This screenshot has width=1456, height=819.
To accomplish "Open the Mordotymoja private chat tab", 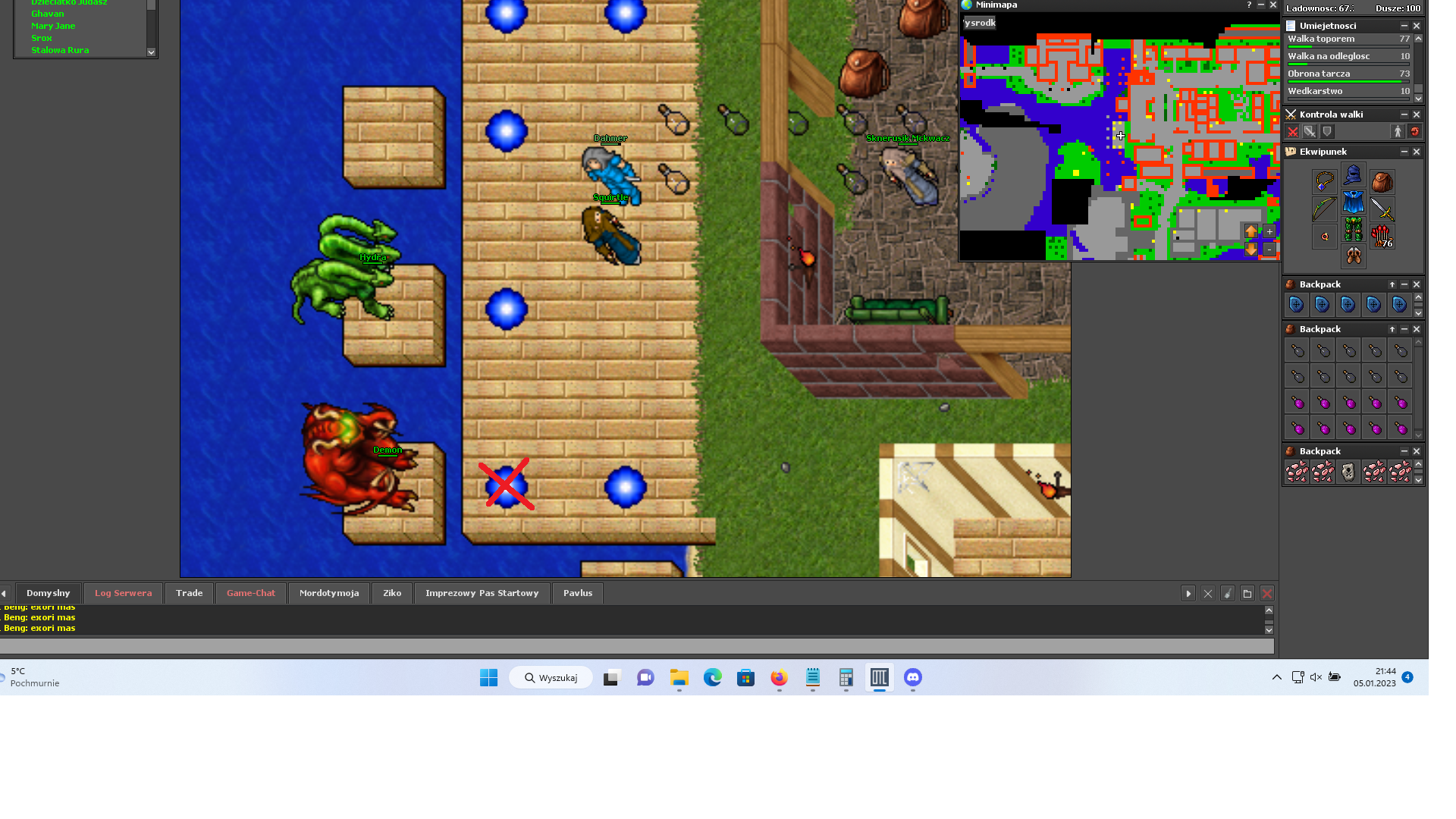I will [329, 593].
